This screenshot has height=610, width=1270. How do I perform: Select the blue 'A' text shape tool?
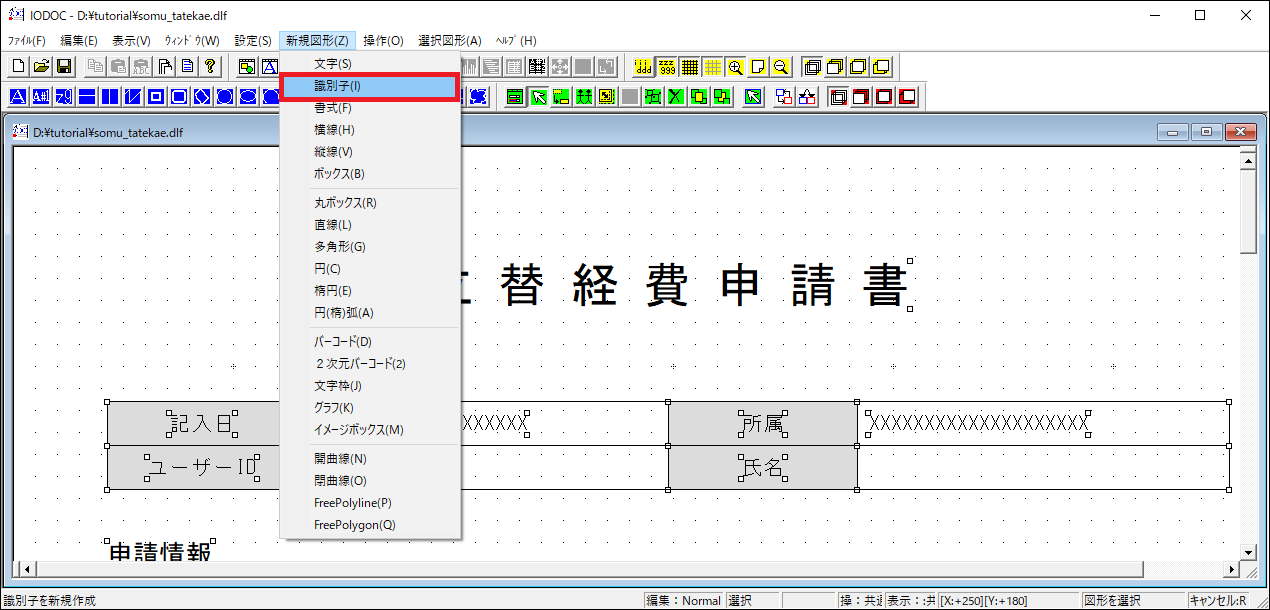[19, 97]
